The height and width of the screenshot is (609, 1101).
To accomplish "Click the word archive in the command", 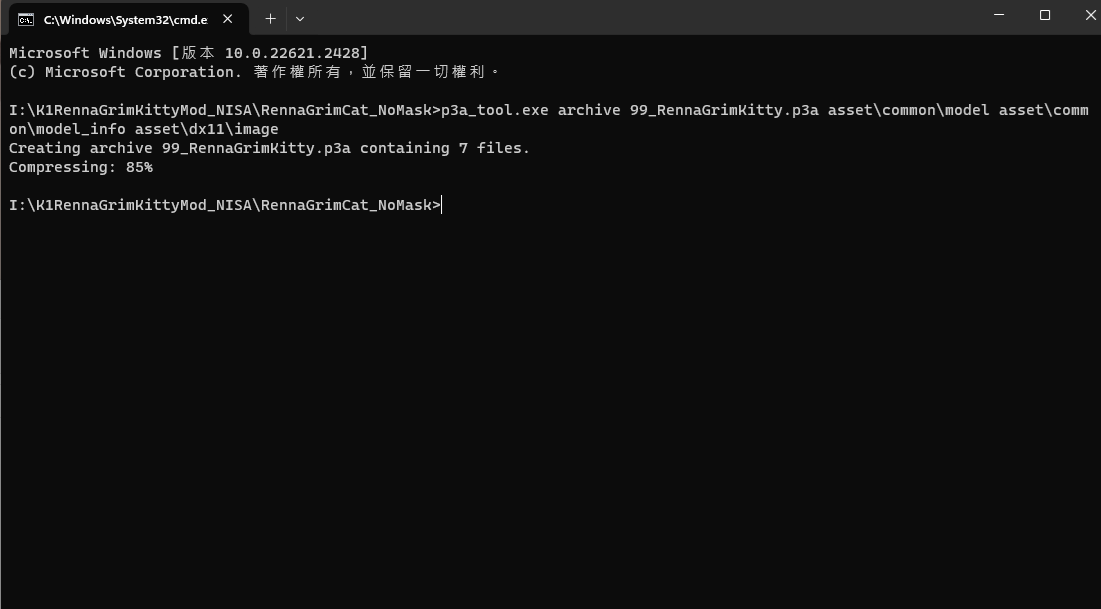I will click(x=589, y=110).
